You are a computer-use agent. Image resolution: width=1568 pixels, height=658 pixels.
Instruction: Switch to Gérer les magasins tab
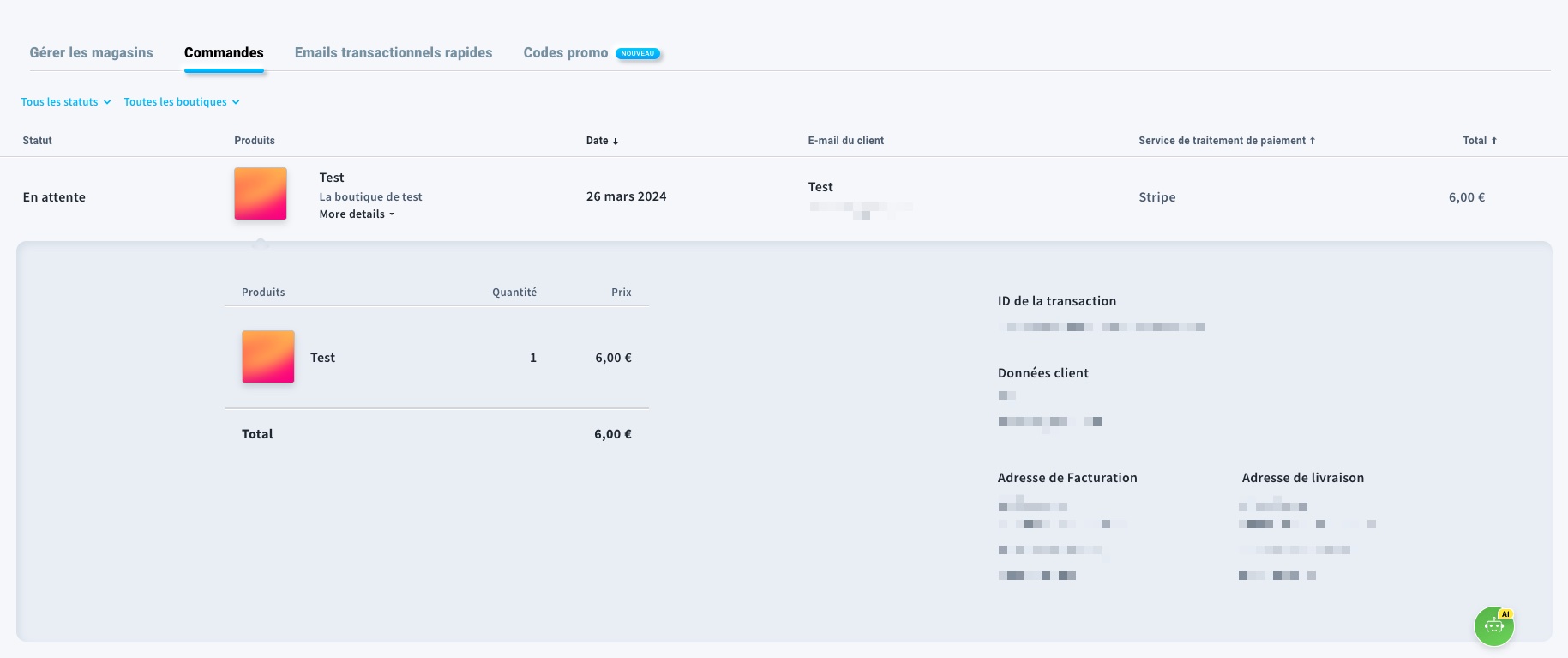click(92, 53)
